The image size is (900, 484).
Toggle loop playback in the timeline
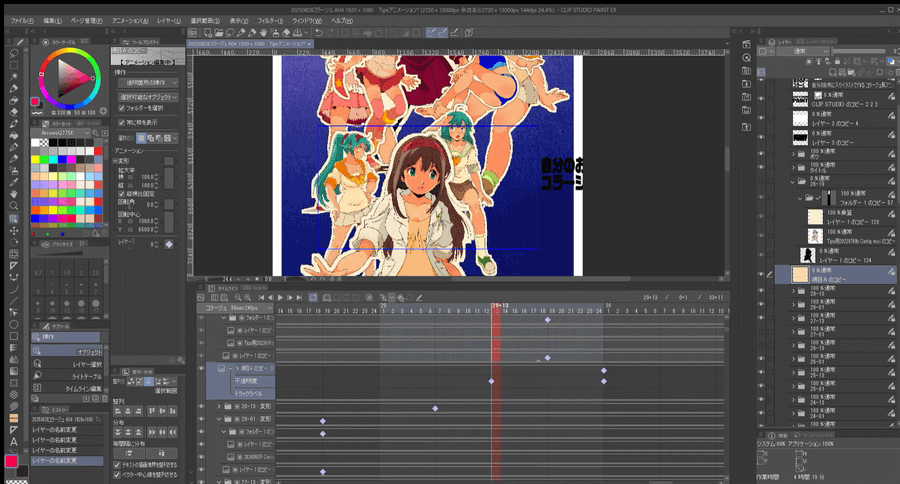pyautogui.click(x=312, y=297)
